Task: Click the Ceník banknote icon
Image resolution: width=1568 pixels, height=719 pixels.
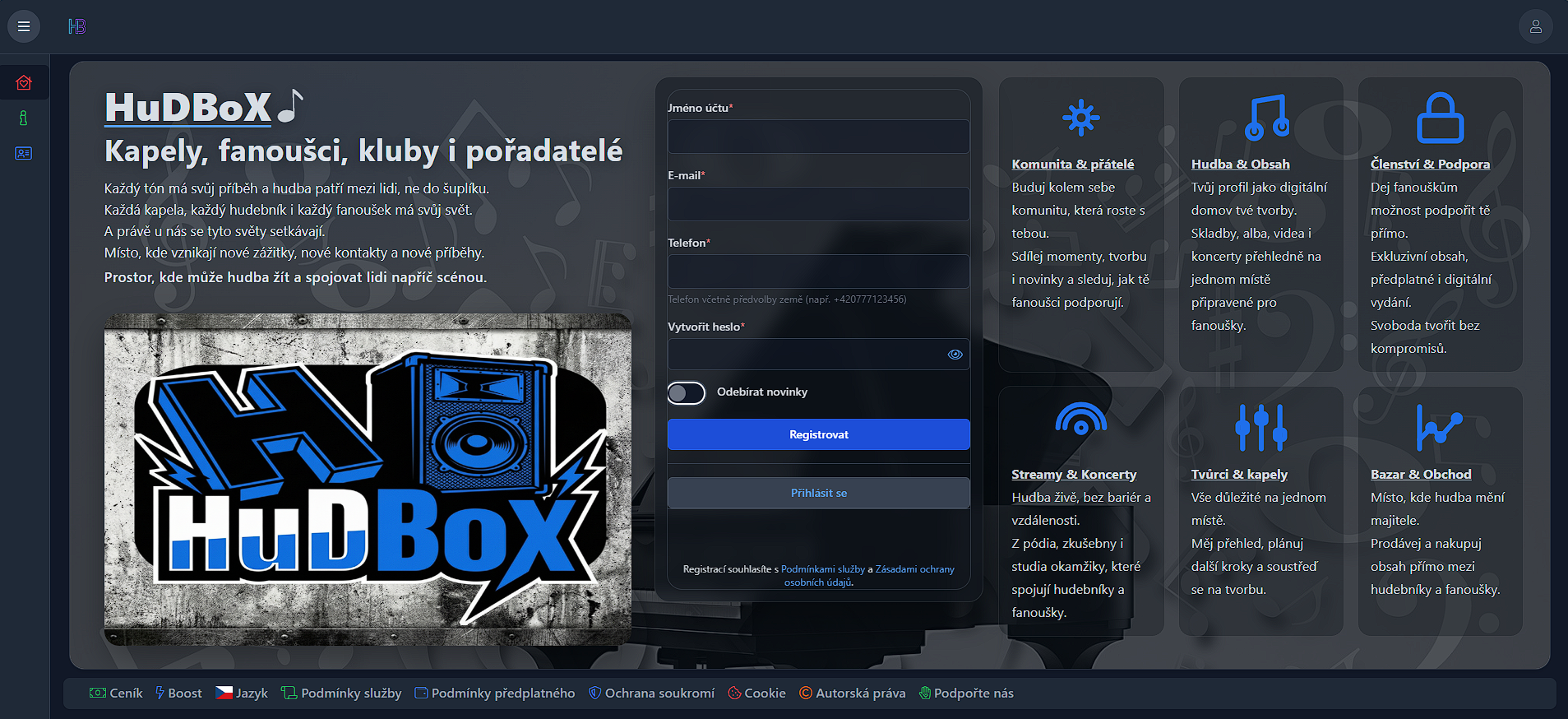Action: [98, 693]
